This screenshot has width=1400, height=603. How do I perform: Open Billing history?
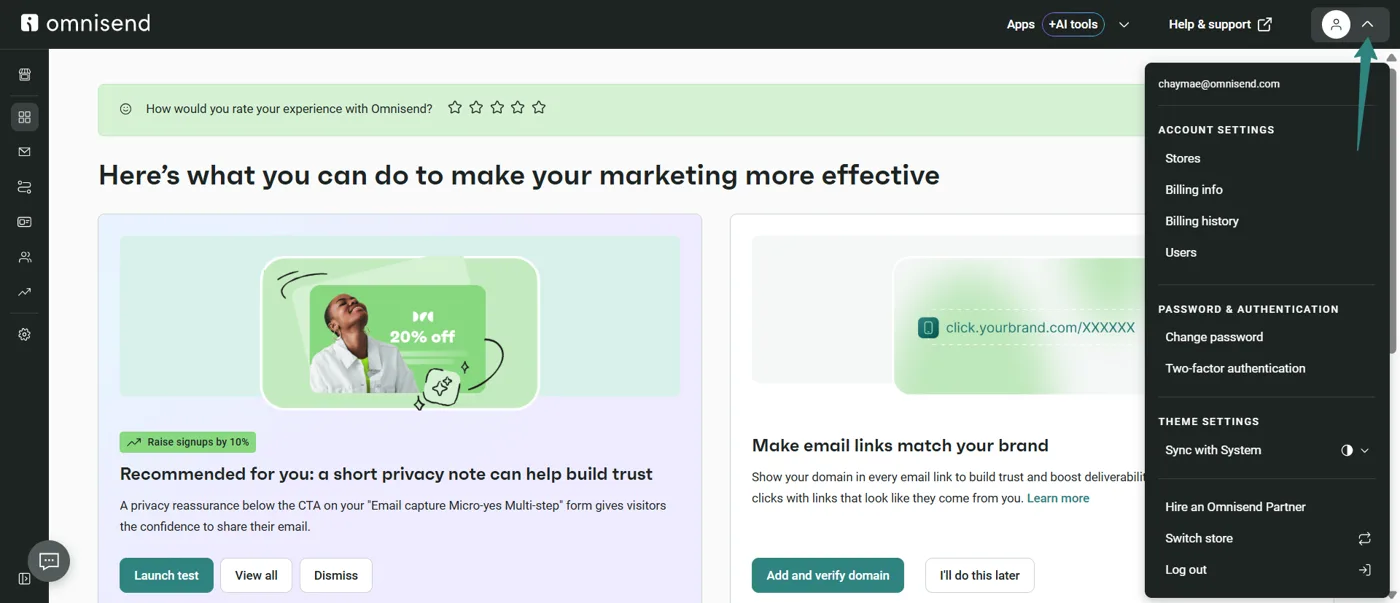1202,221
